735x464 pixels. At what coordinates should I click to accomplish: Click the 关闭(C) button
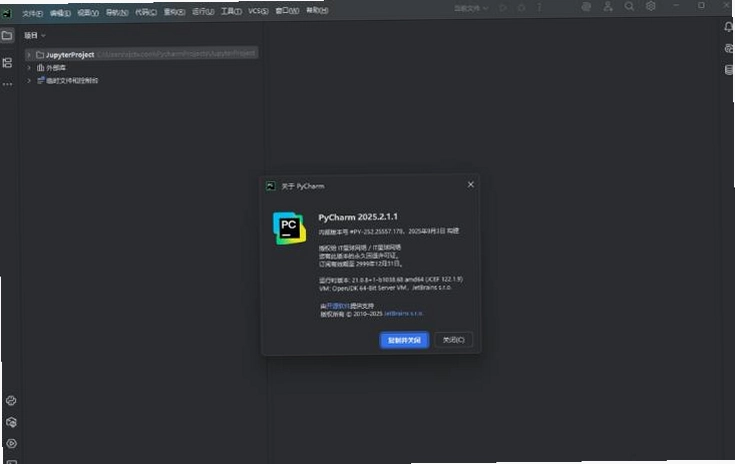(x=454, y=340)
